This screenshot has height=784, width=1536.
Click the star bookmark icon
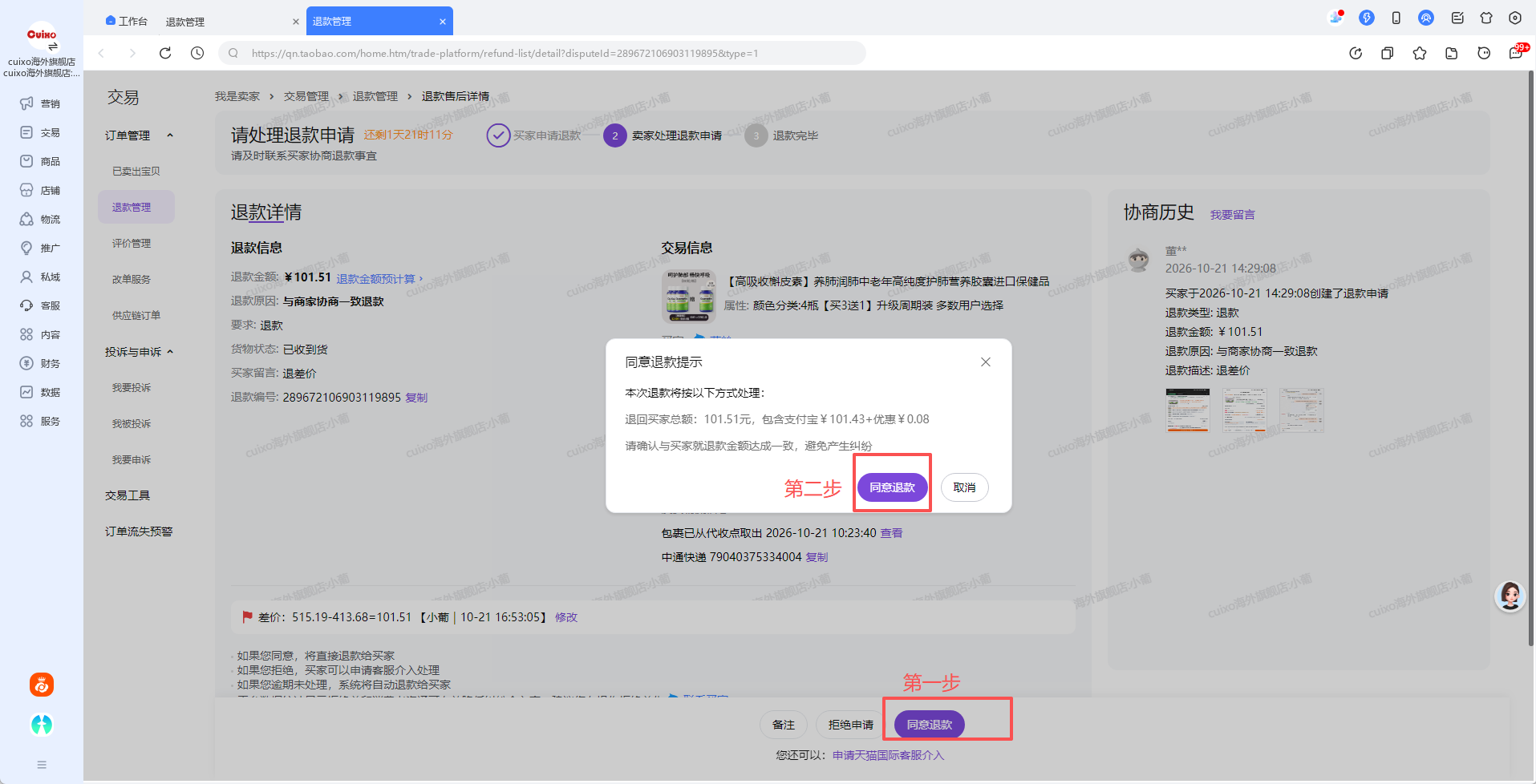point(1420,53)
